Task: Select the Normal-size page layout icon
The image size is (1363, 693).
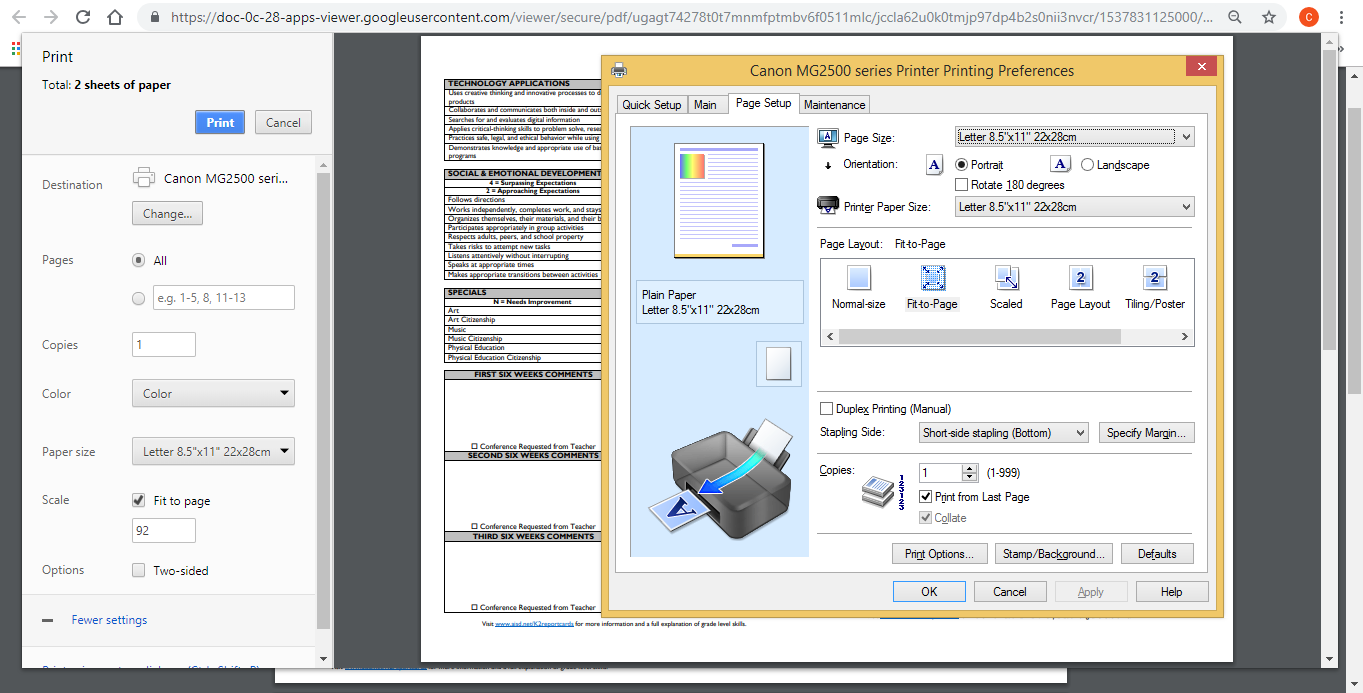Action: pos(858,279)
